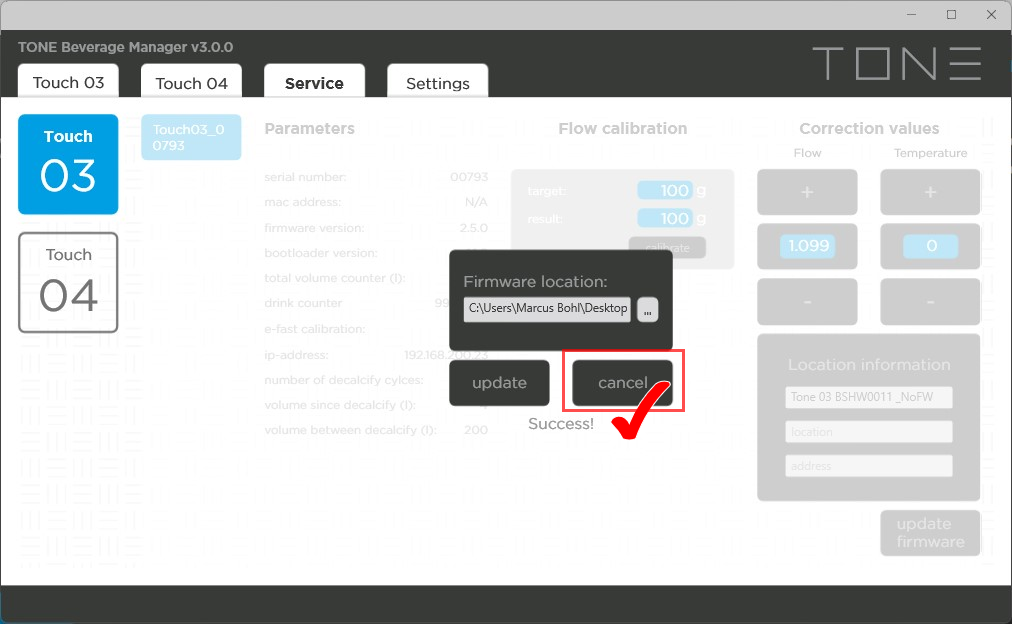Click the Correction values heading

(x=869, y=128)
